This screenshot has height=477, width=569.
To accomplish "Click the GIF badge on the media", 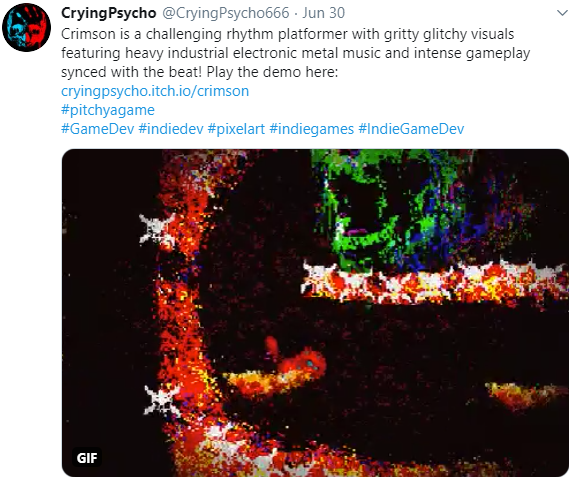I will click(87, 458).
